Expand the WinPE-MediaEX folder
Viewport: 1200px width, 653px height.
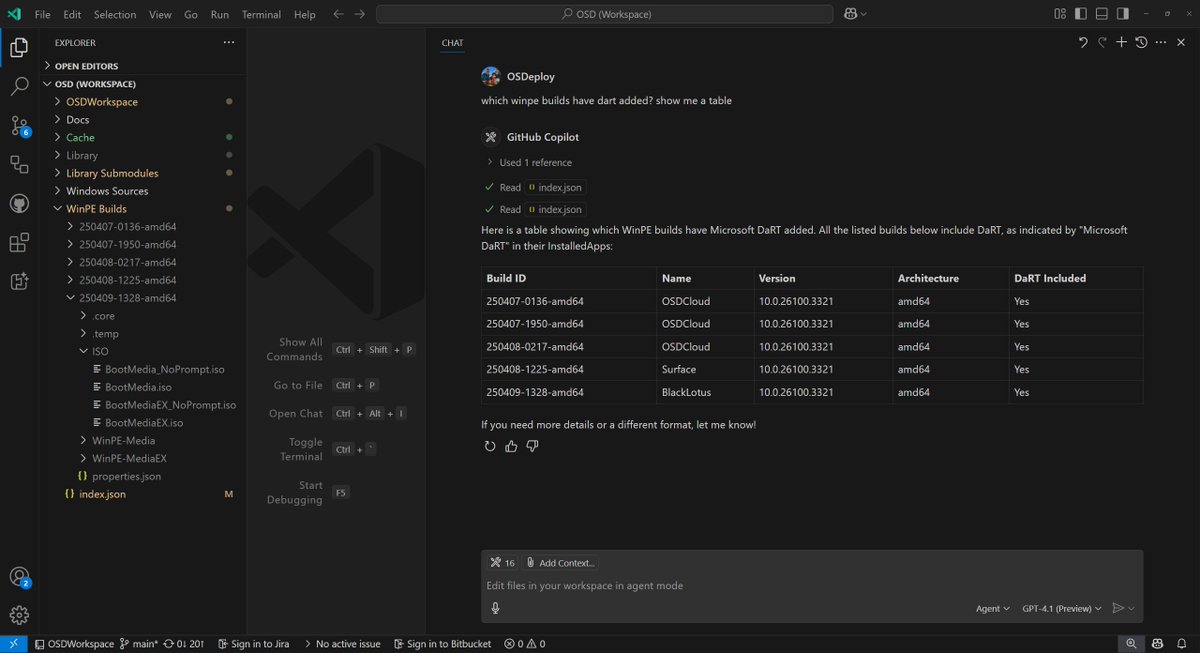[x=143, y=458]
